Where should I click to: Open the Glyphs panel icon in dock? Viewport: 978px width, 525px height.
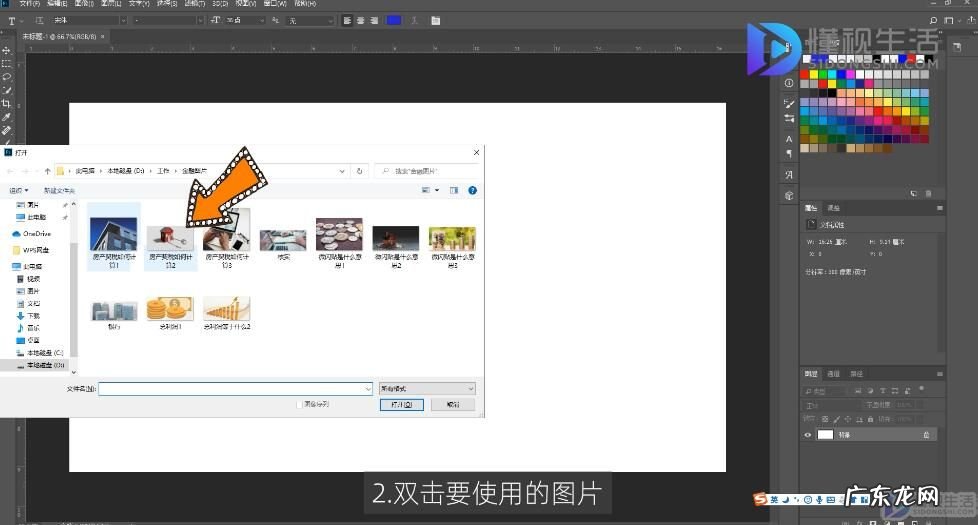point(789,175)
